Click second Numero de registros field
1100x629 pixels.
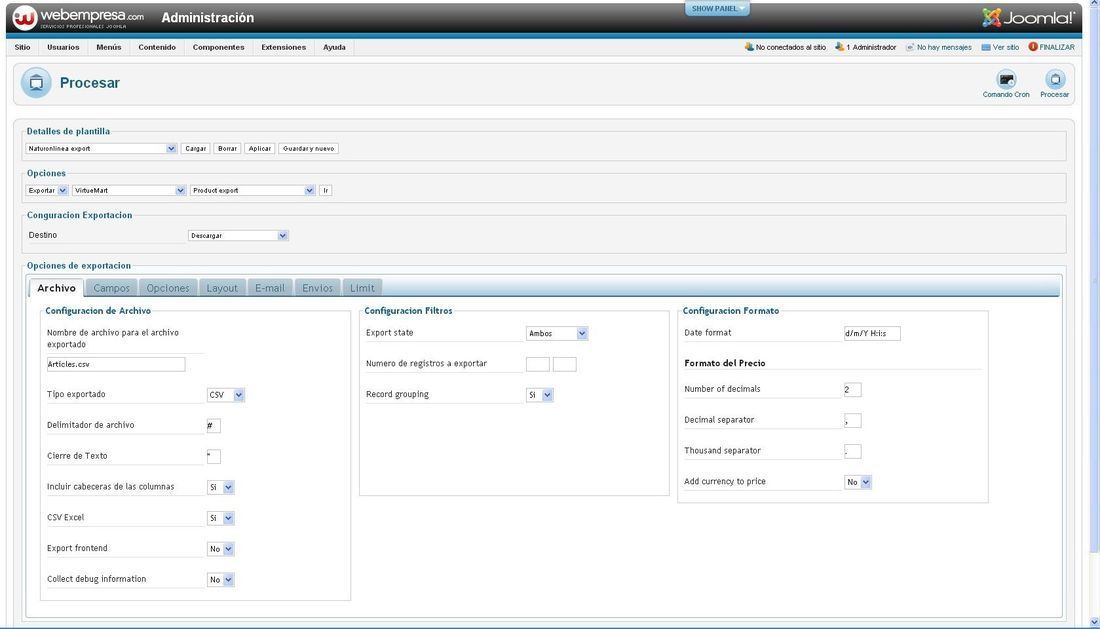[565, 364]
